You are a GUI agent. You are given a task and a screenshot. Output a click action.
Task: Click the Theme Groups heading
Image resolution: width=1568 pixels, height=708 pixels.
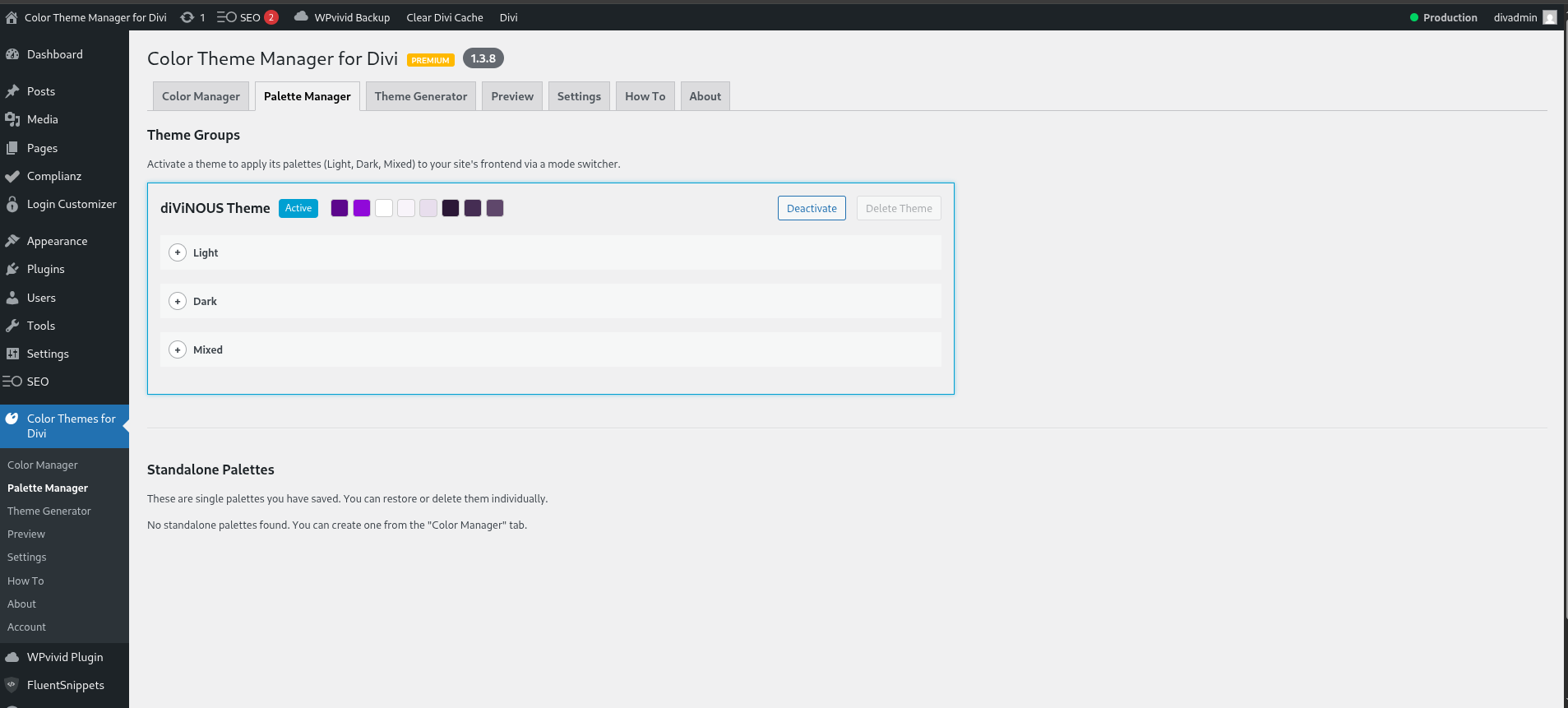194,135
